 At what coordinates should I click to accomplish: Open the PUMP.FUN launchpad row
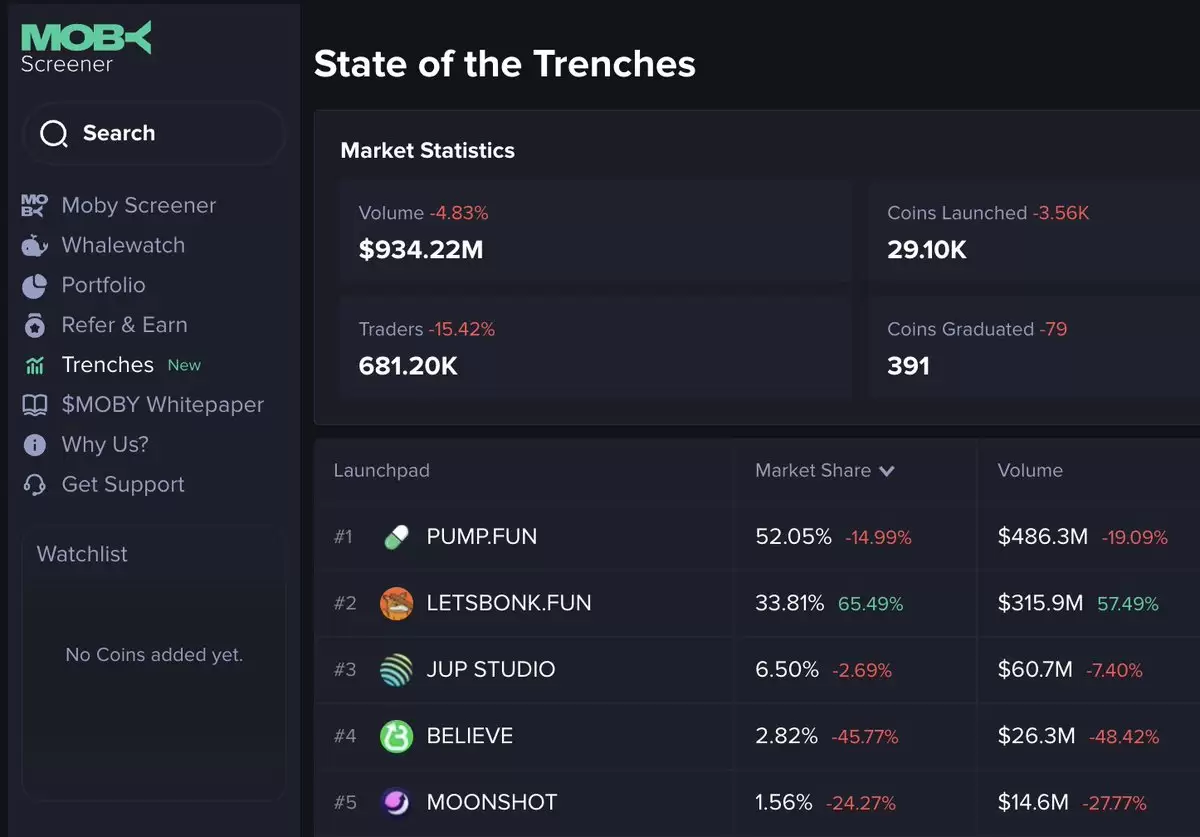(x=757, y=537)
